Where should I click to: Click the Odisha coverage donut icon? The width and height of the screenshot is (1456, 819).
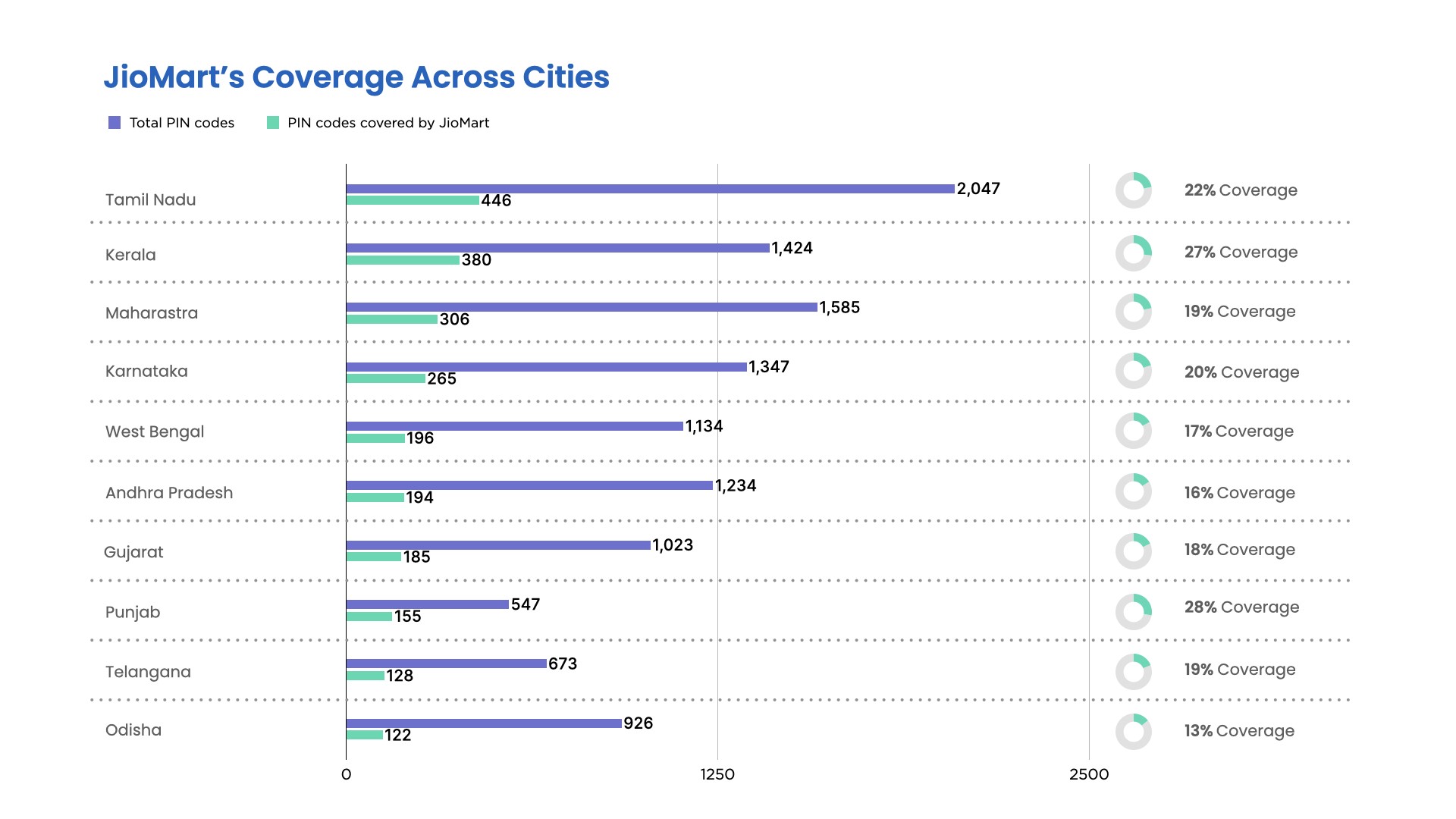click(1134, 732)
